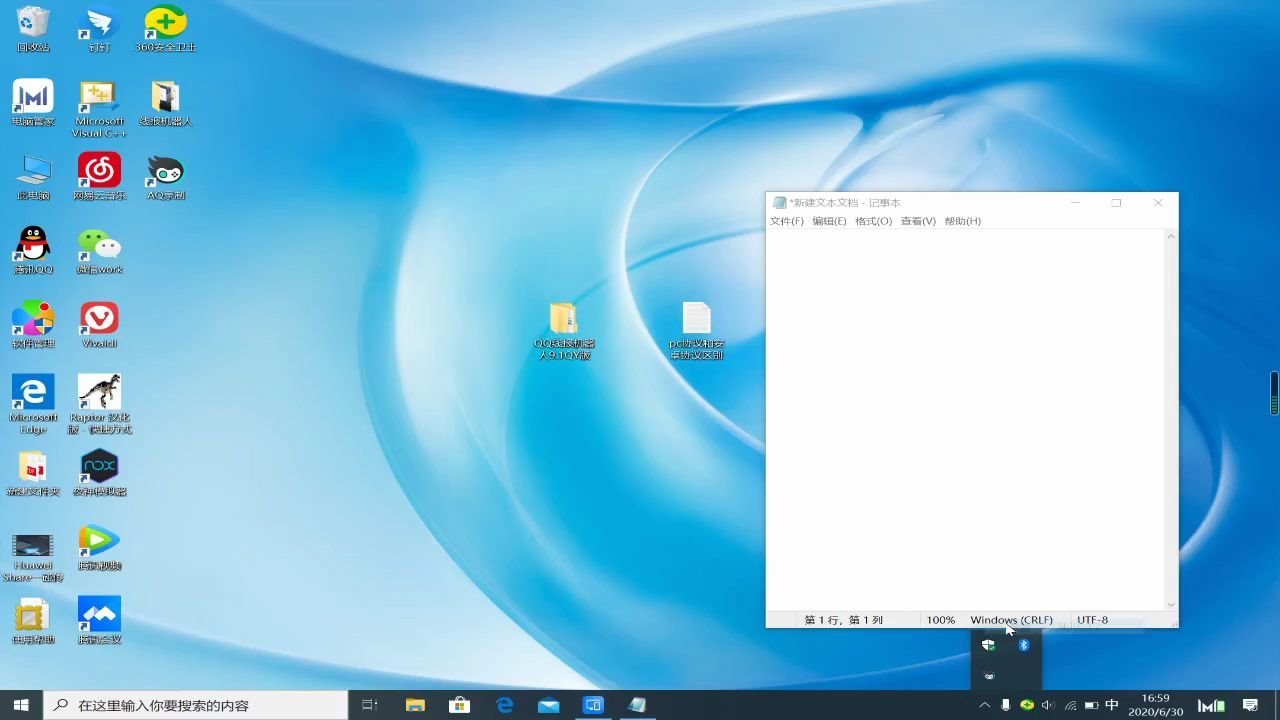Select the 微信work desktop shortcut

click(x=99, y=251)
